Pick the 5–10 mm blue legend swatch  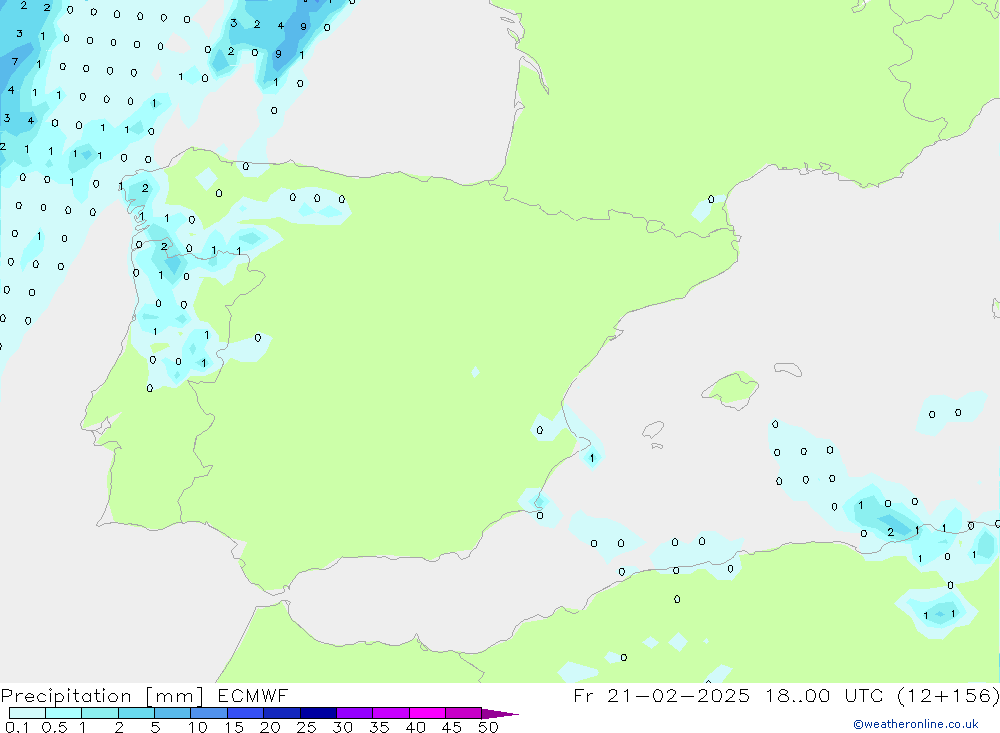173,713
